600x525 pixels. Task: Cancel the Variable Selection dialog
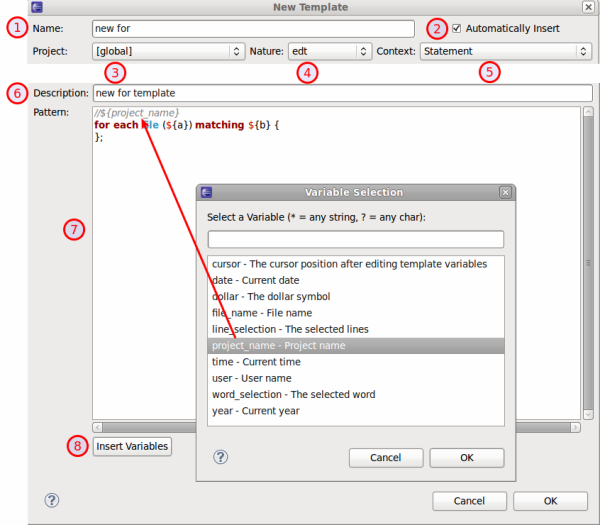(x=385, y=457)
